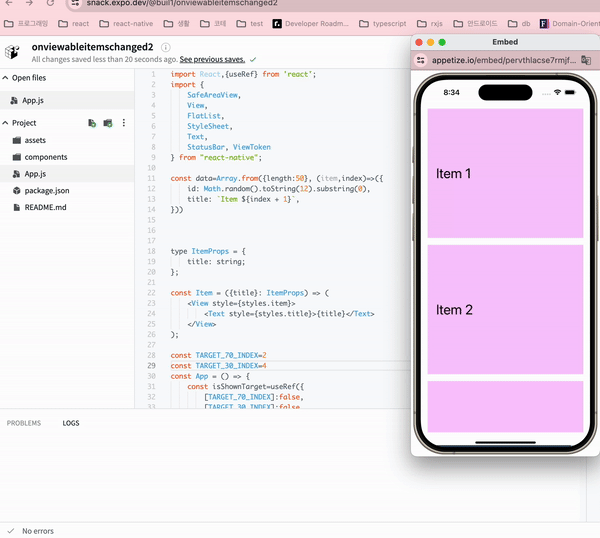Viewport: 600px width, 538px height.
Task: Expand the components folder
Action: [45, 157]
